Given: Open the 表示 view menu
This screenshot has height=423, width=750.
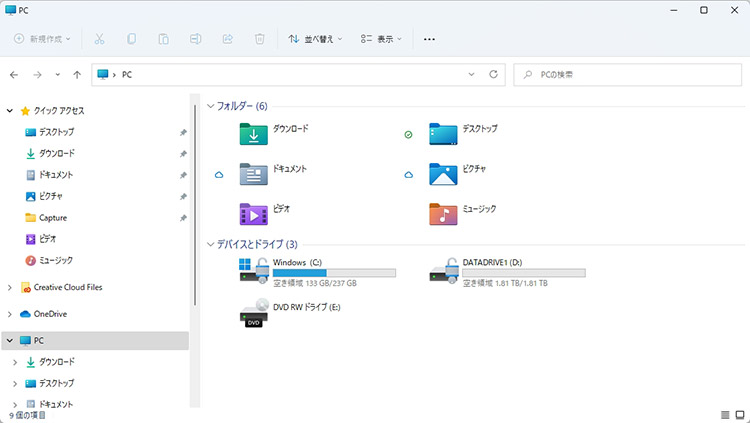Looking at the screenshot, I should click(381, 39).
